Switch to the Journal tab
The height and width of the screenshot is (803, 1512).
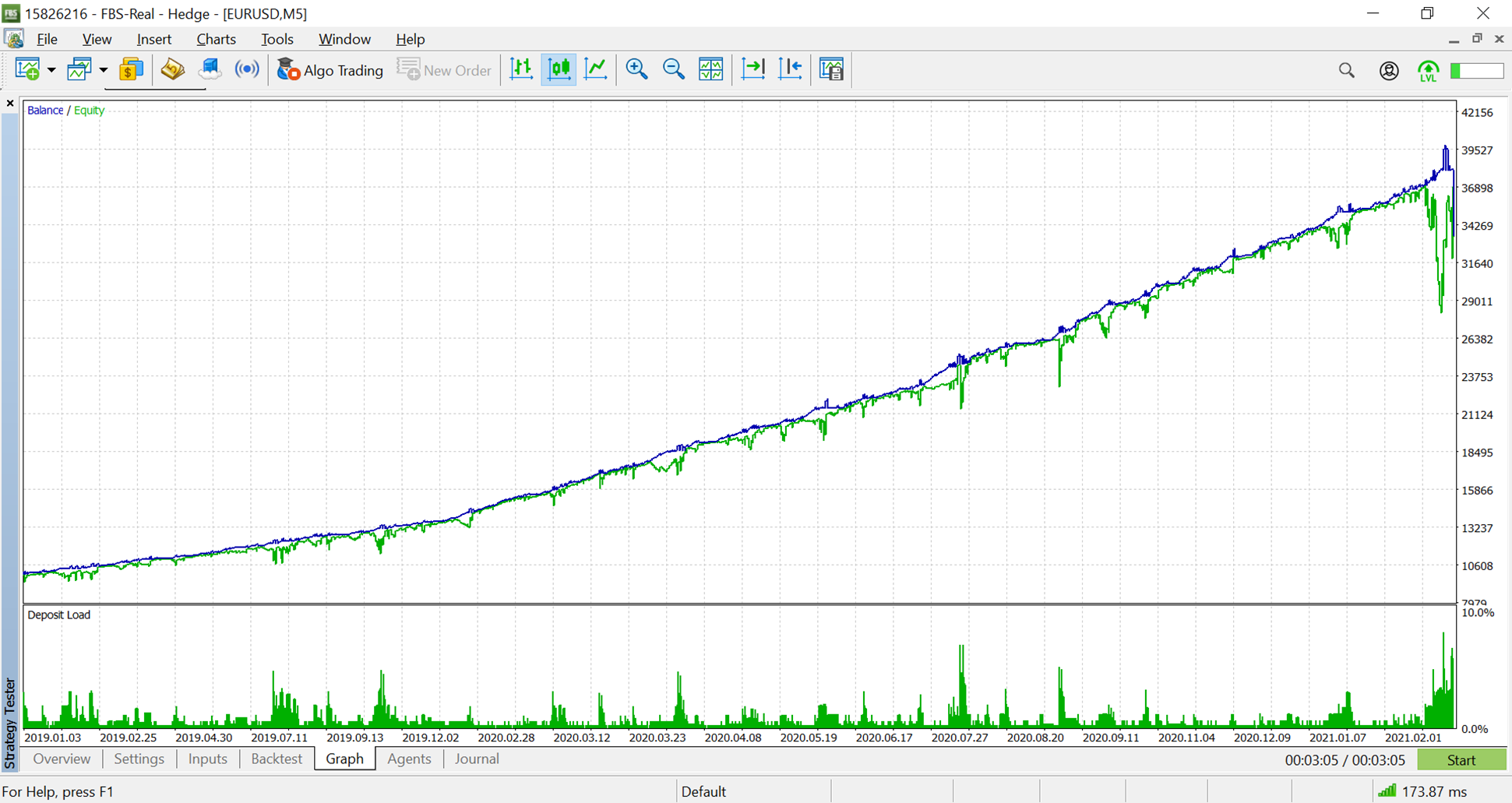pyautogui.click(x=477, y=759)
